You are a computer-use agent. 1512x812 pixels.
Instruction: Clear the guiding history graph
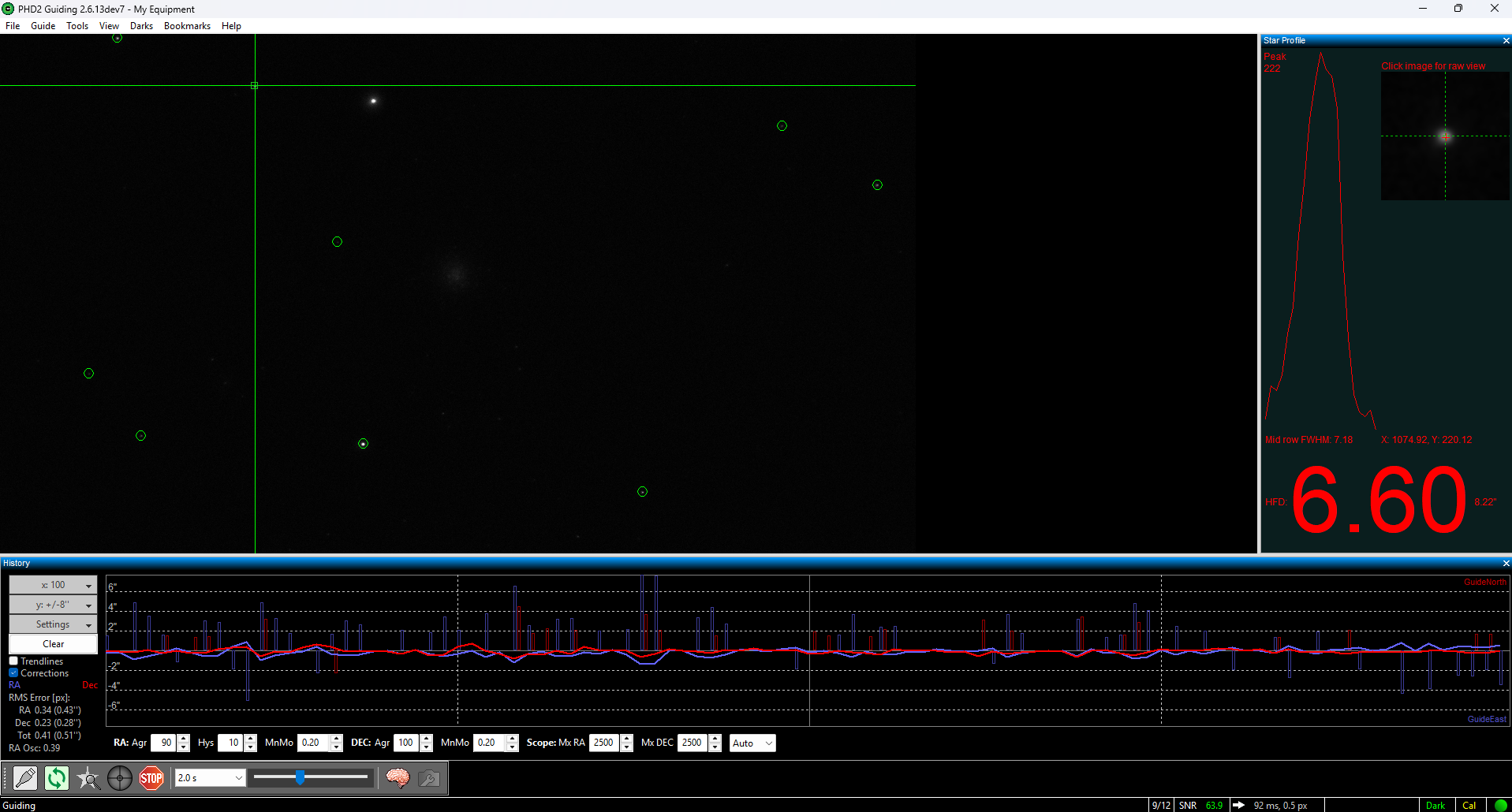point(53,643)
